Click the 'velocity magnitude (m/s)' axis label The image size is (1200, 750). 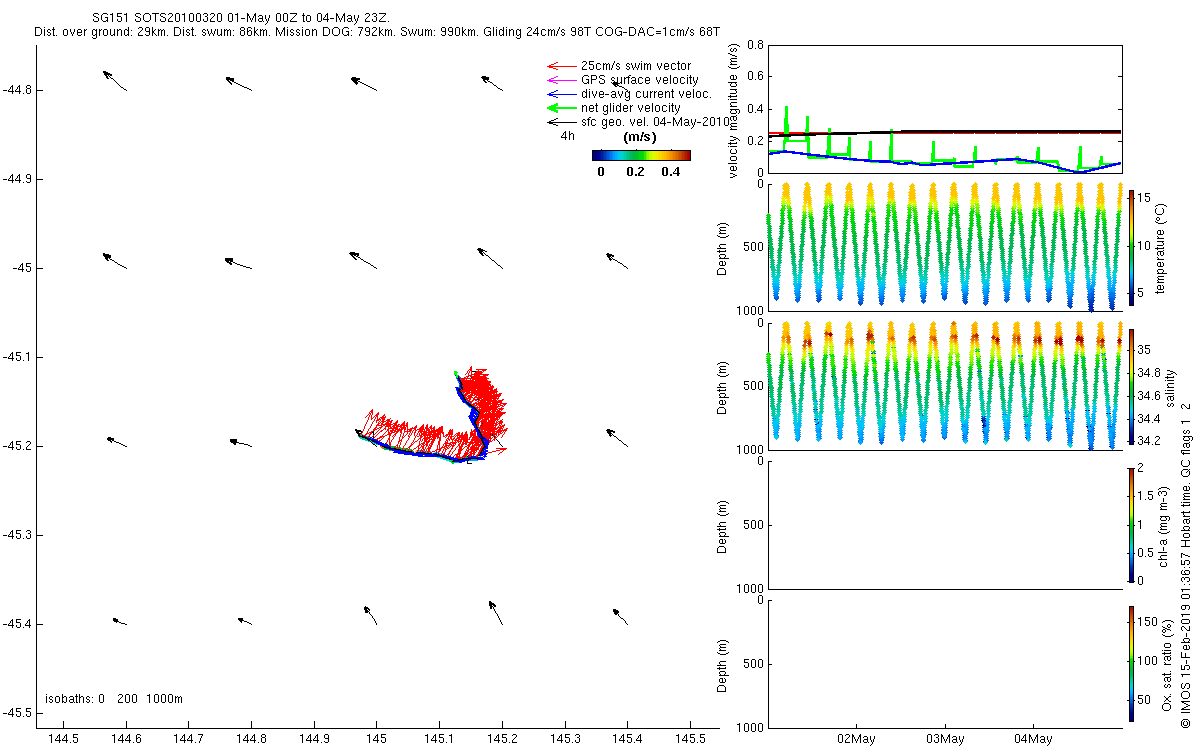coord(735,109)
